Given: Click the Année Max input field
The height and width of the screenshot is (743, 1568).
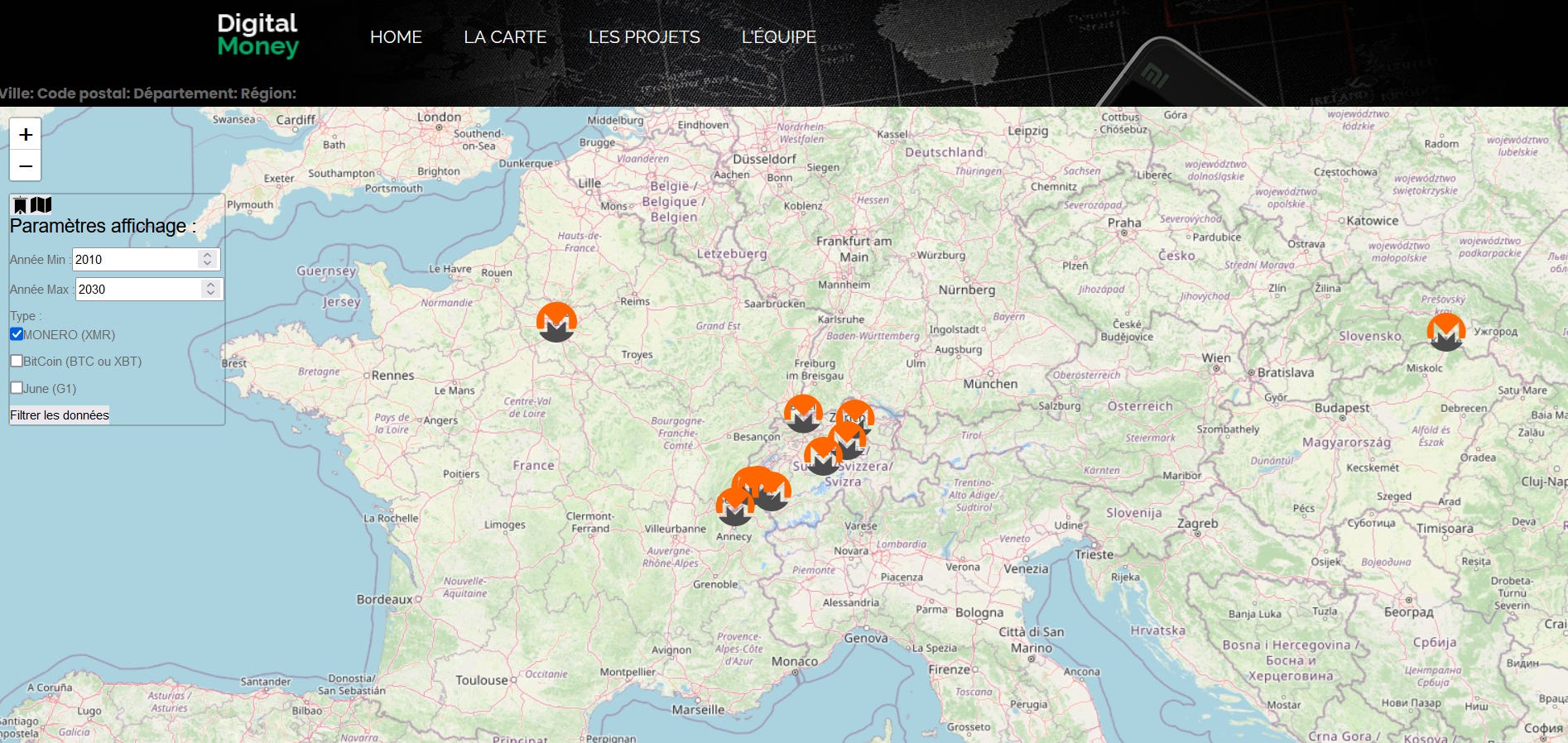Looking at the screenshot, I should tap(149, 289).
